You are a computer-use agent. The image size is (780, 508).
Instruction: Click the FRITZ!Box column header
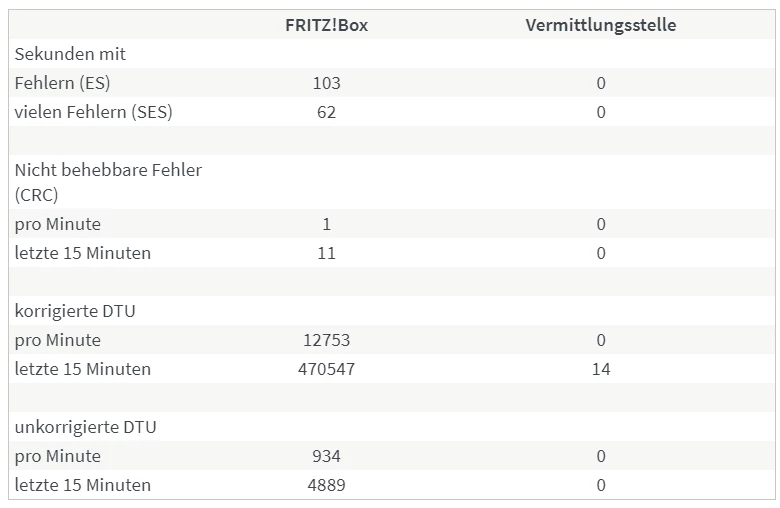pos(326,25)
